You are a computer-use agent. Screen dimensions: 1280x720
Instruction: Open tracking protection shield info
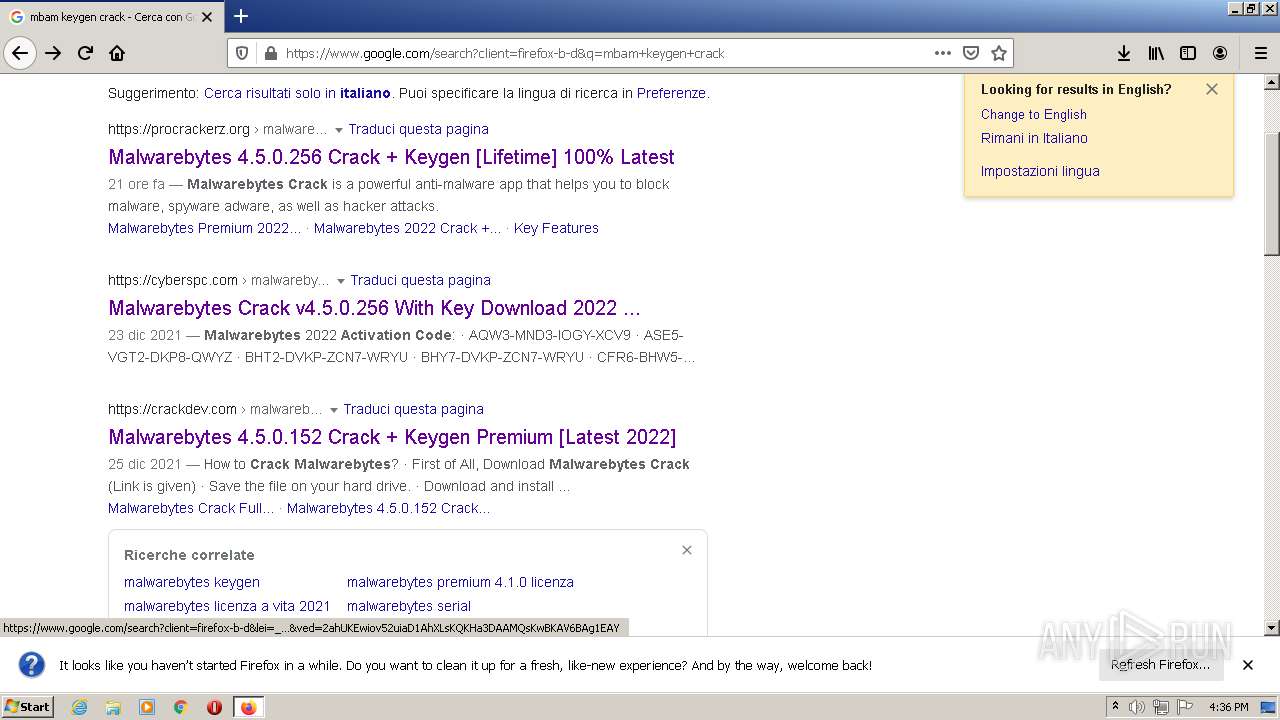coord(241,53)
